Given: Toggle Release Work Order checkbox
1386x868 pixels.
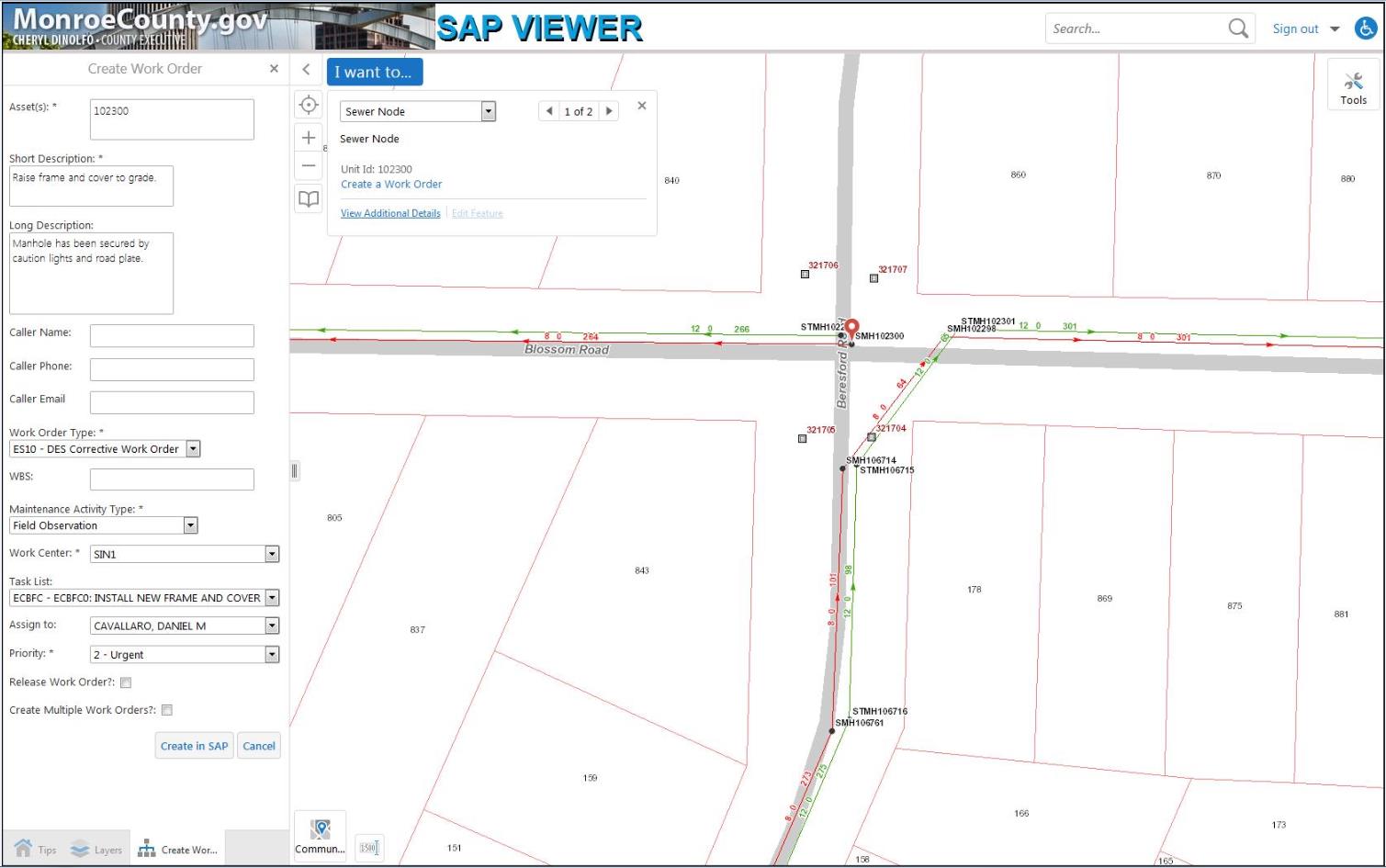Looking at the screenshot, I should [126, 682].
